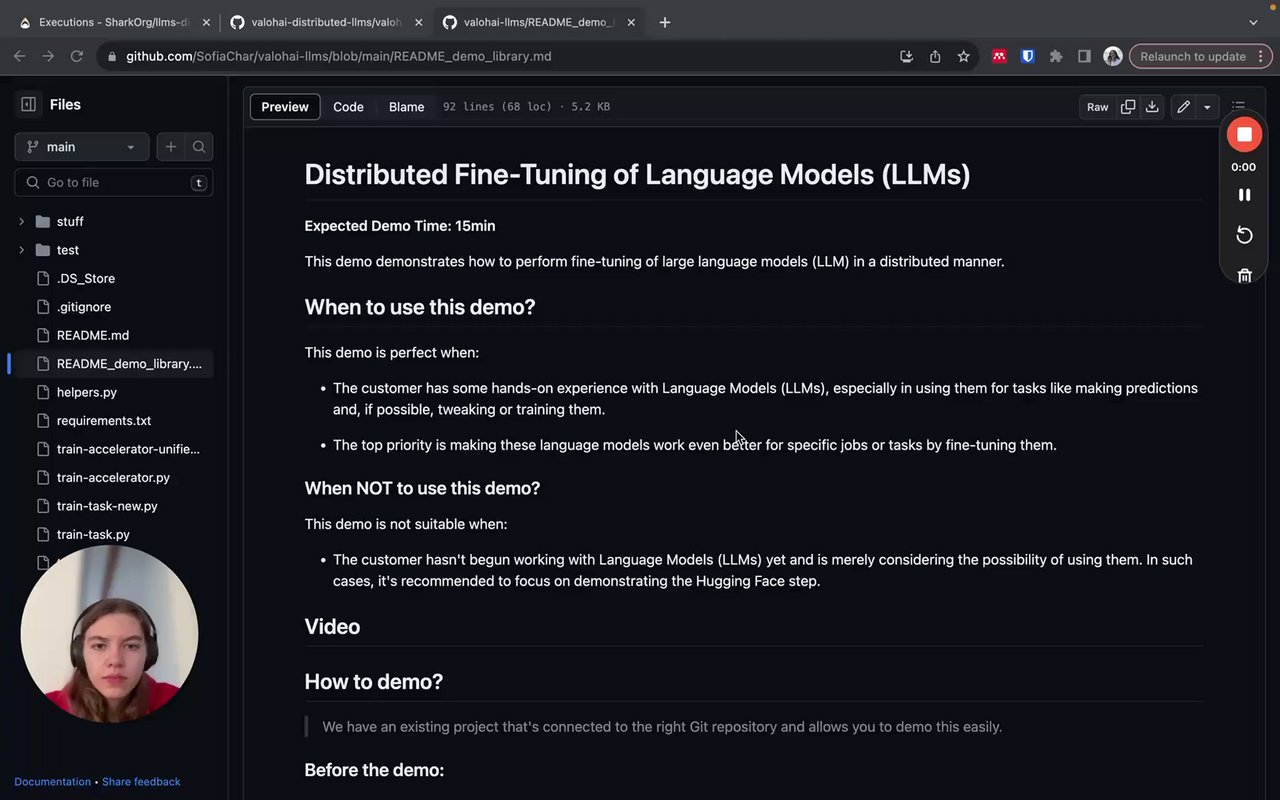Collapse the file tree sidebar icon
1280x800 pixels.
point(28,104)
